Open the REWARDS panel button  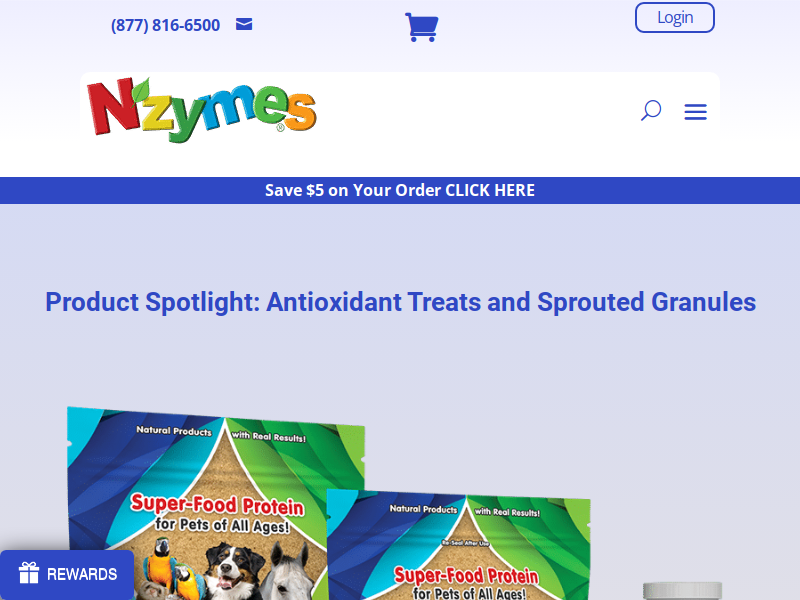[67, 574]
